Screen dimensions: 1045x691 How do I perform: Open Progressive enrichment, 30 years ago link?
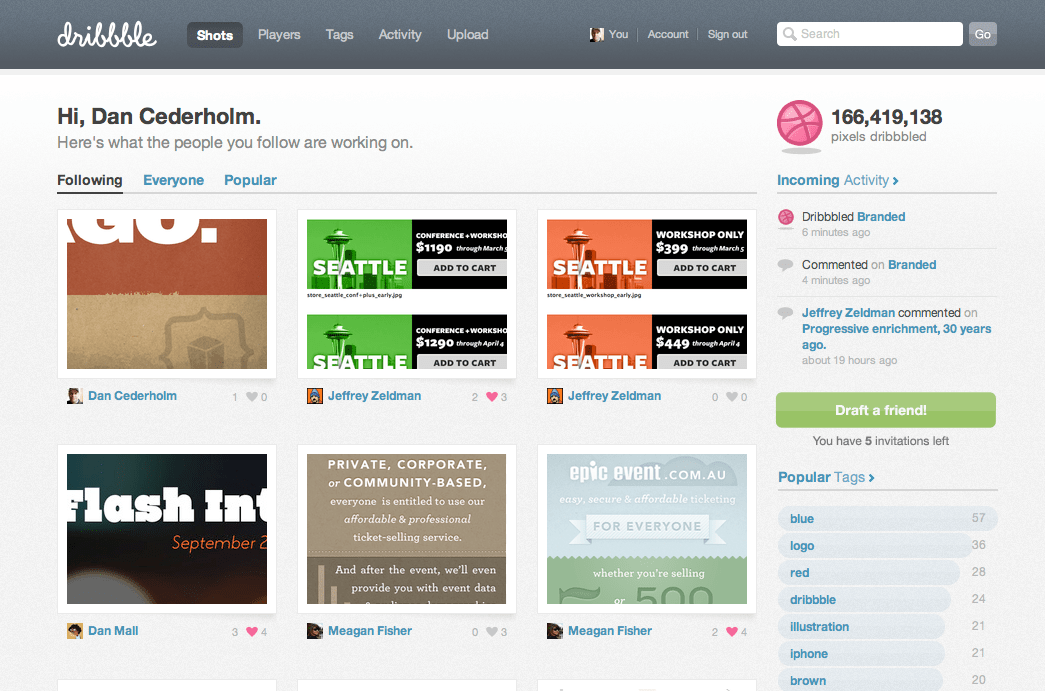click(x=896, y=337)
